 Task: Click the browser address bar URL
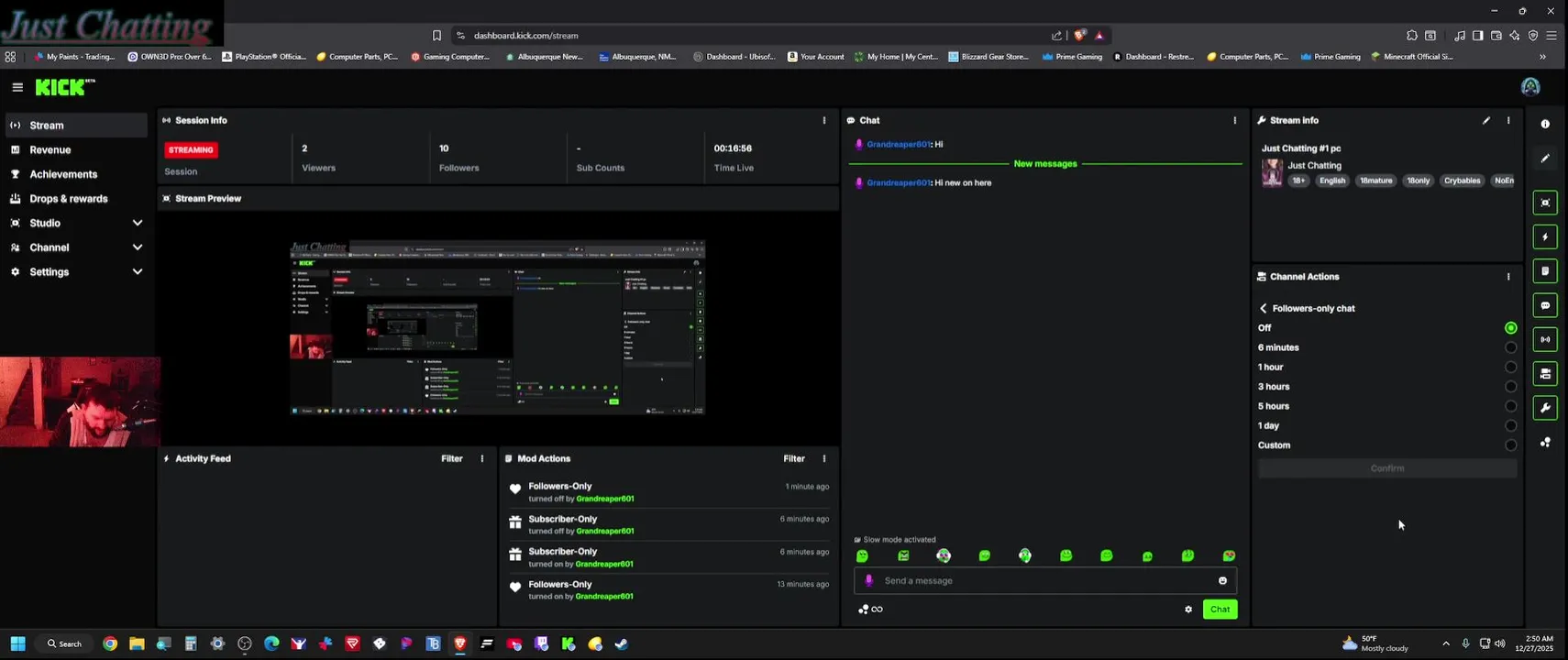coord(525,35)
